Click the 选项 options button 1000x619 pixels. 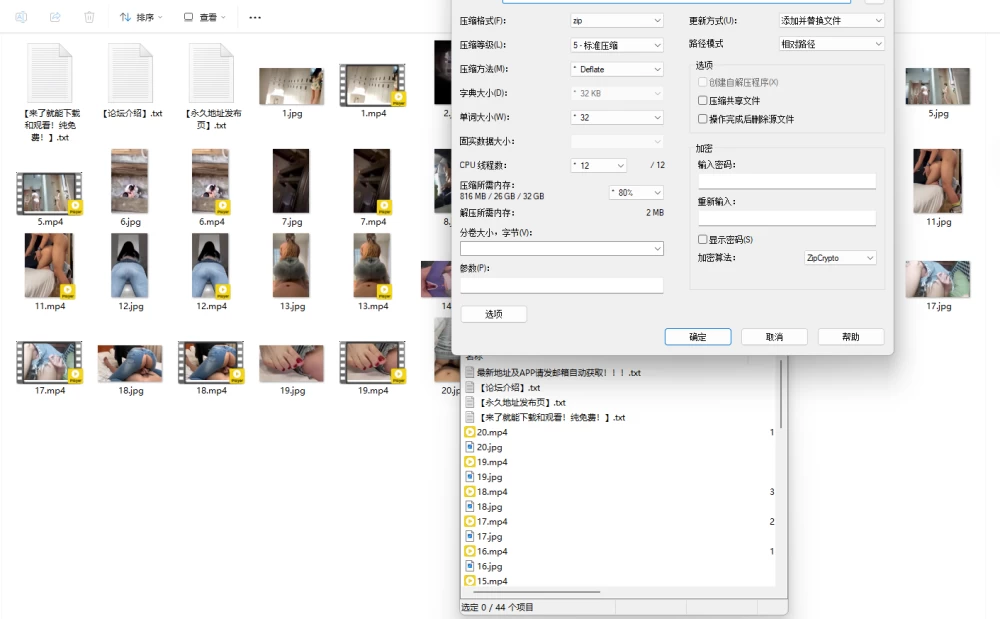pyautogui.click(x=494, y=314)
